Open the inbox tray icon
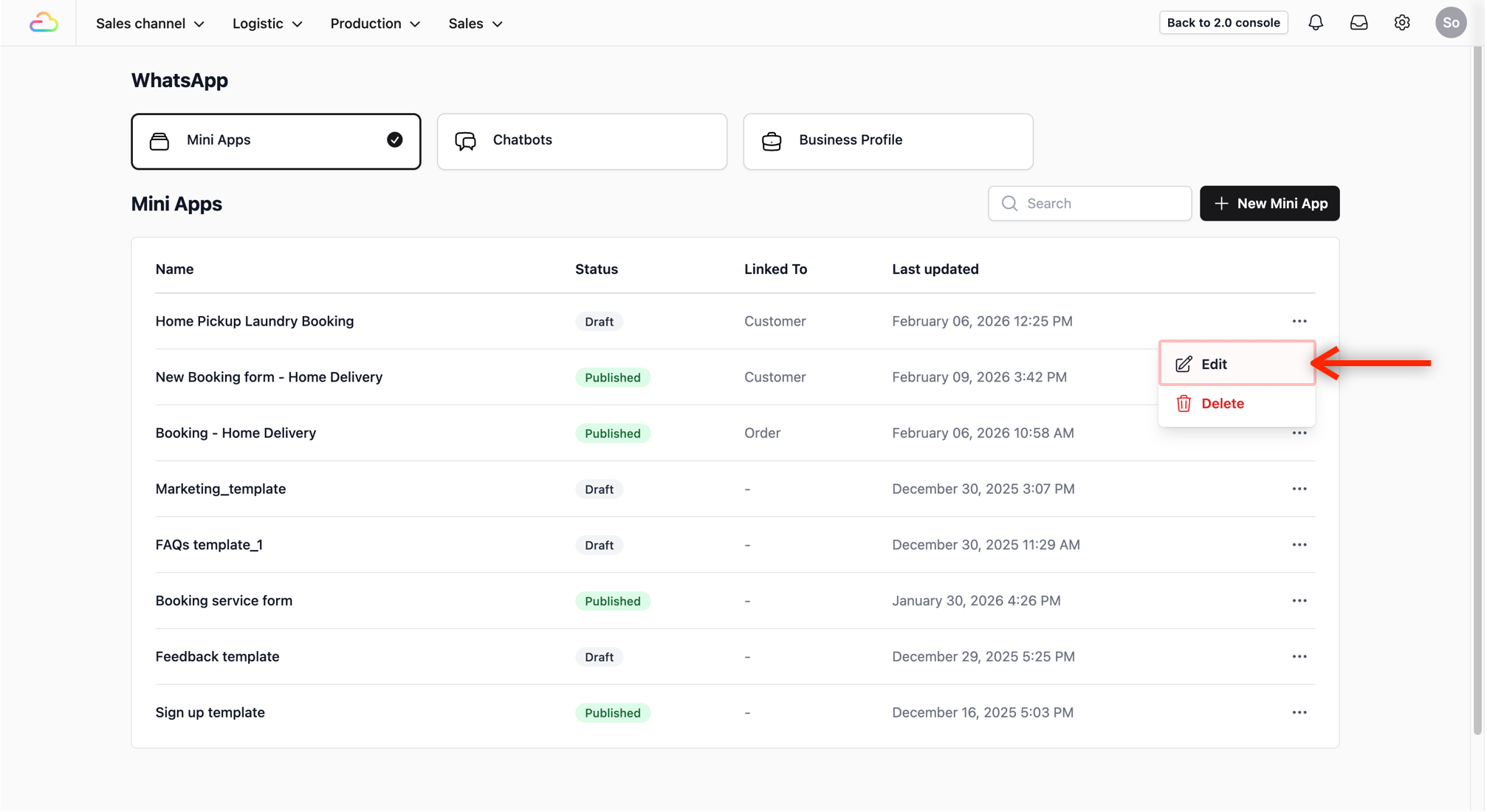This screenshot has height=812, width=1487. 1359,23
